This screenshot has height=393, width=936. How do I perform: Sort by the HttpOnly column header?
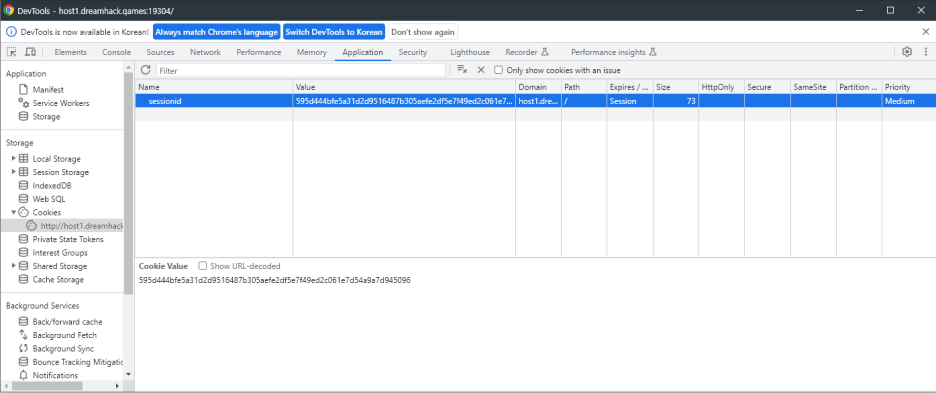[722, 87]
